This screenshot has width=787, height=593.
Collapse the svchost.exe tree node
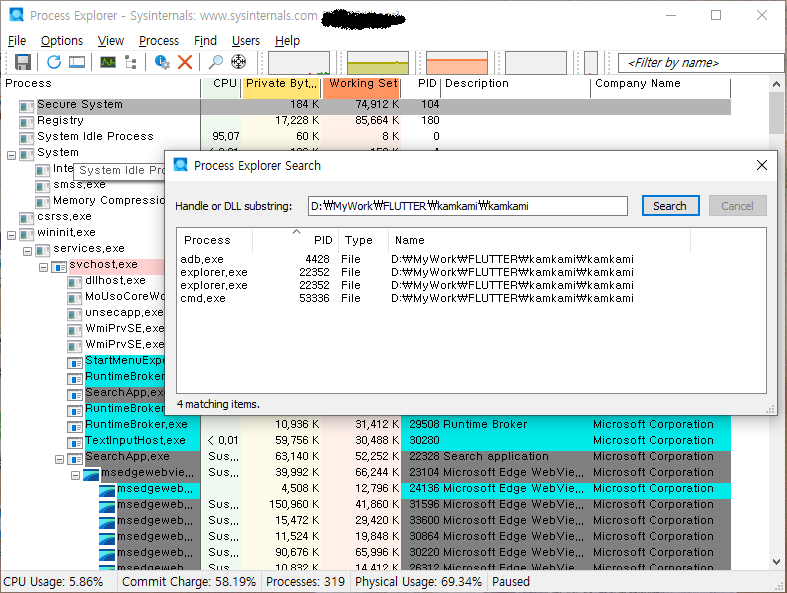click(x=43, y=268)
